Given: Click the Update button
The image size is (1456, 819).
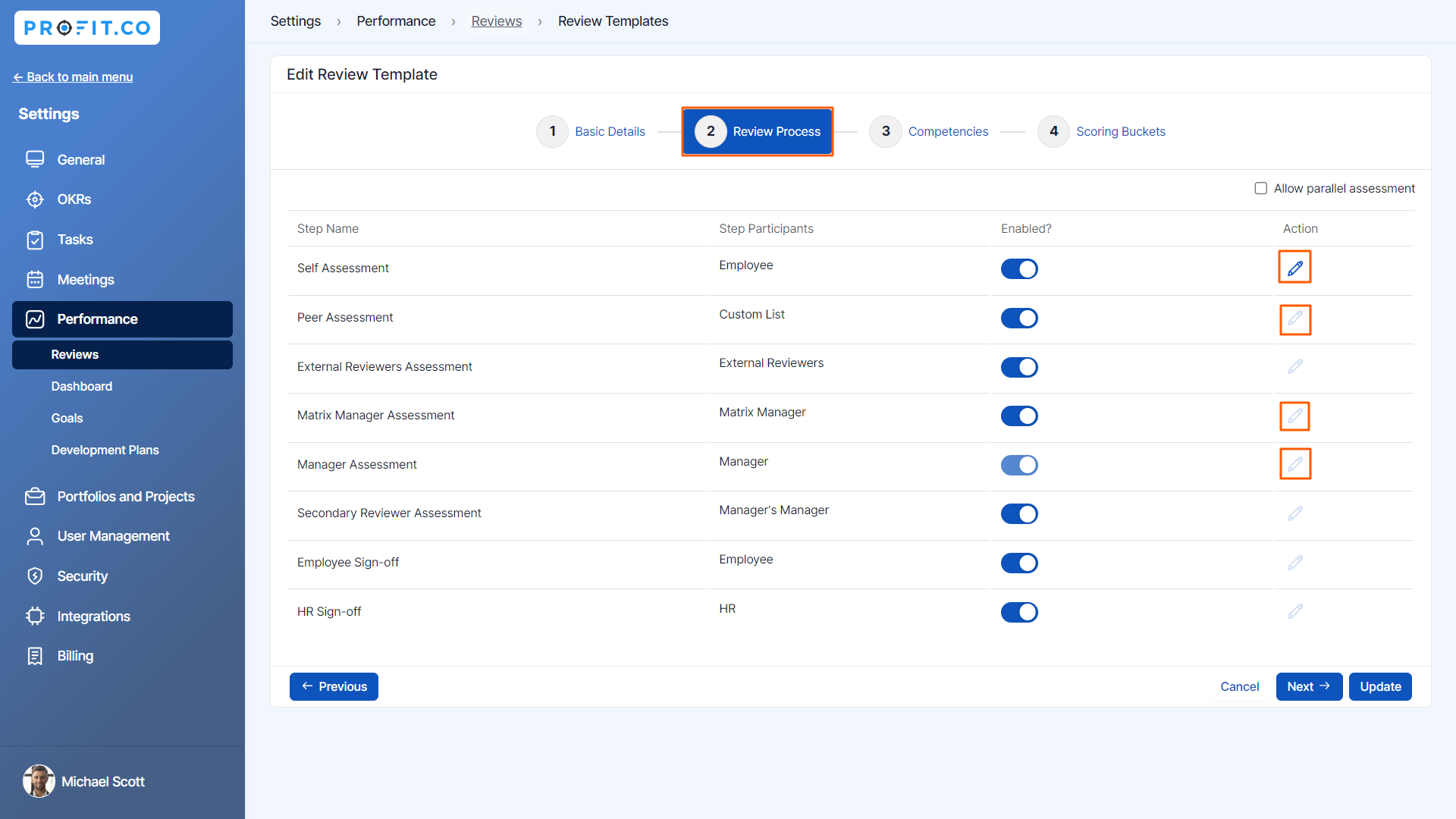Looking at the screenshot, I should point(1379,686).
